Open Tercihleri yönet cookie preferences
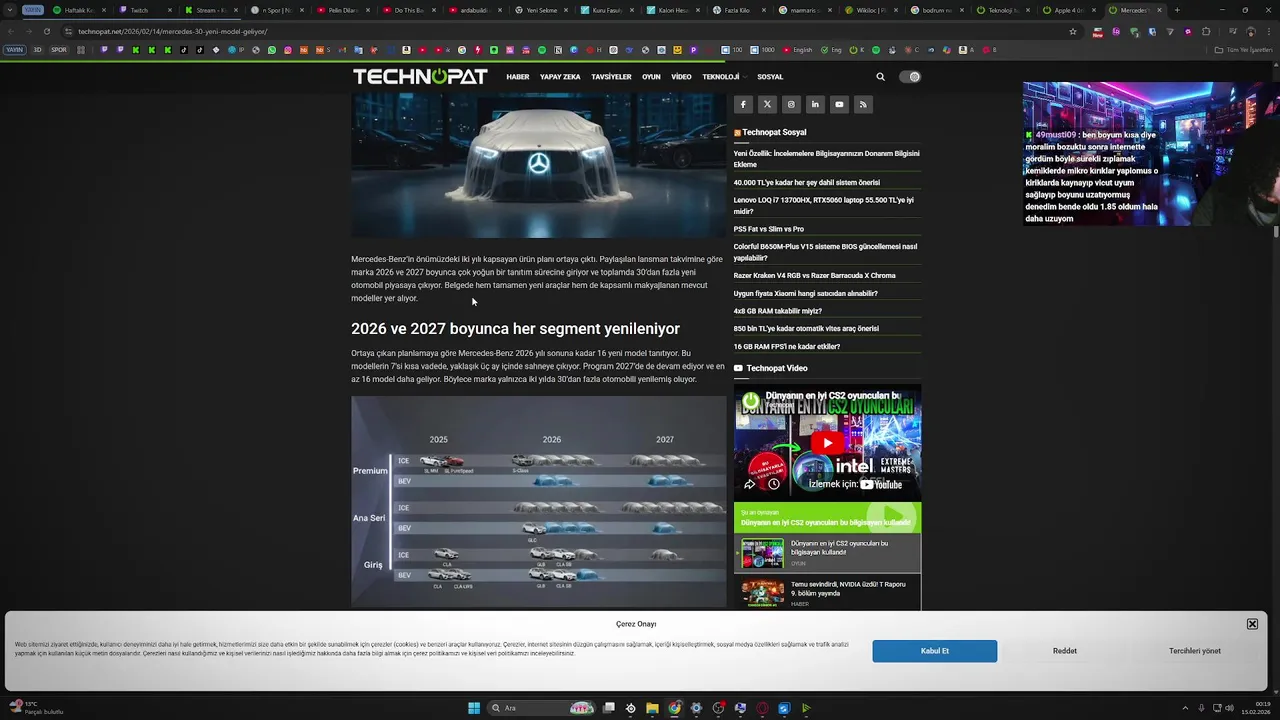Screen dimensions: 1280x720 coord(1195,651)
